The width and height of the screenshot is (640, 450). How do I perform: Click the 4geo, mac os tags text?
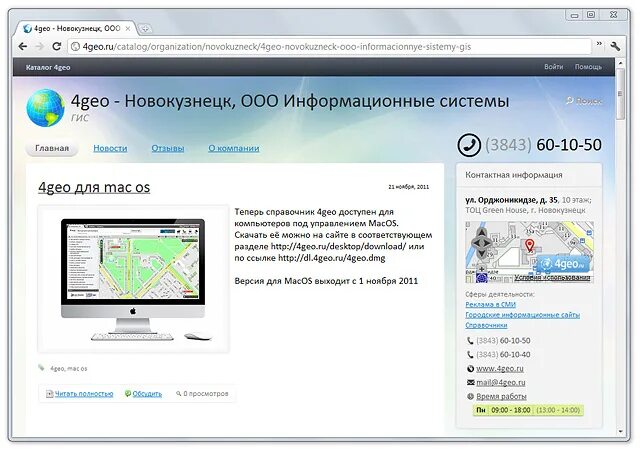[x=69, y=368]
